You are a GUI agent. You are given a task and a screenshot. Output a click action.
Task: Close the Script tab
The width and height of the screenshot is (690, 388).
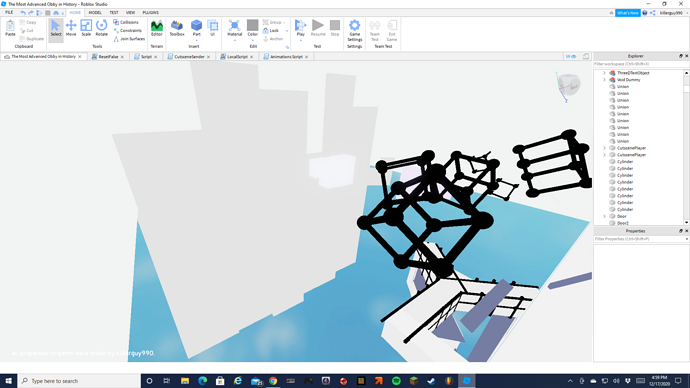coord(156,57)
